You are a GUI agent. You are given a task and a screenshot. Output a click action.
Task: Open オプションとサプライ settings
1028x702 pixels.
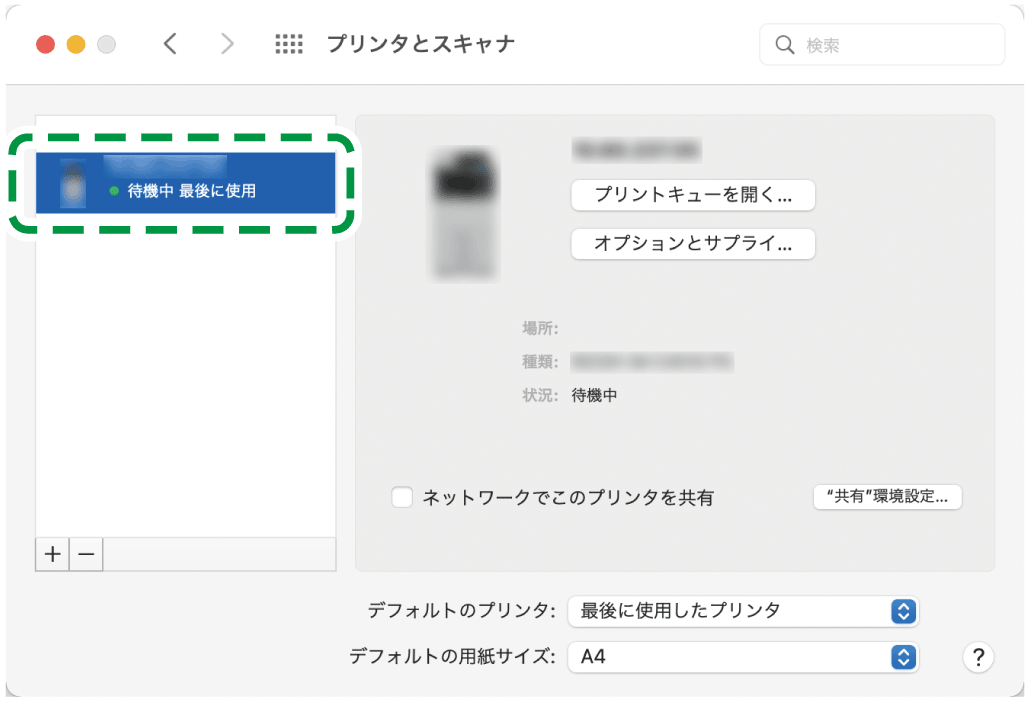[x=692, y=244]
